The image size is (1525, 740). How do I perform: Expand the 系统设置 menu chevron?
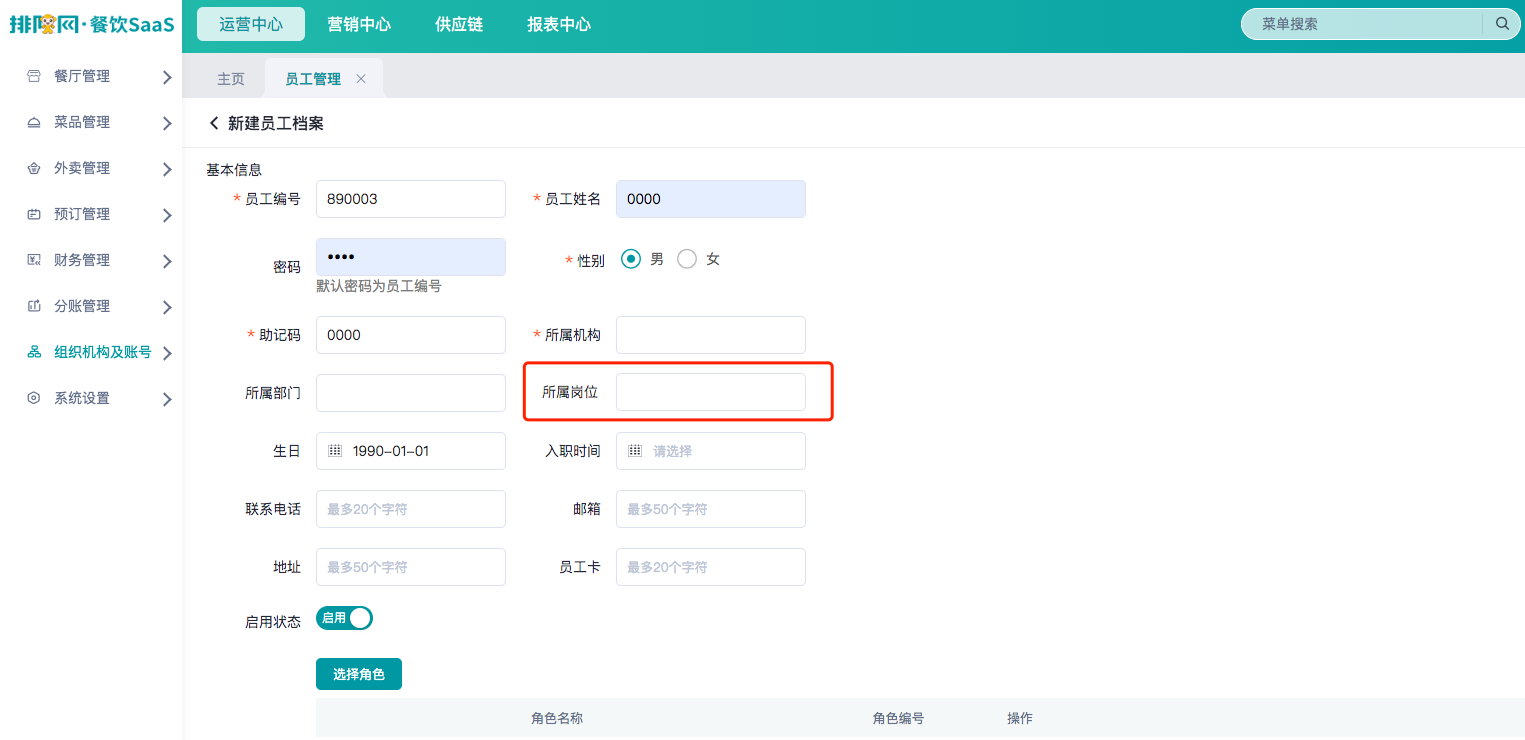(x=167, y=399)
